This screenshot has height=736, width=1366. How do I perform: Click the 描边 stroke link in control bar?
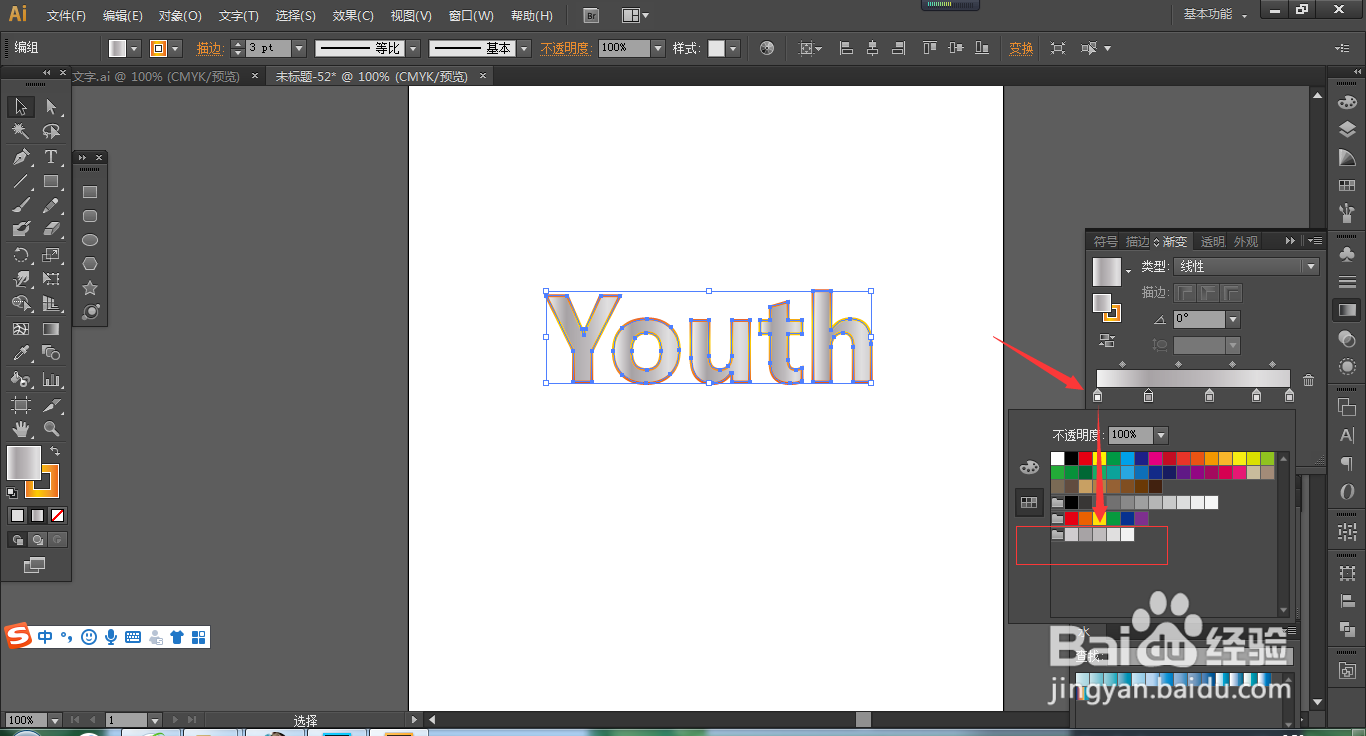pyautogui.click(x=210, y=48)
